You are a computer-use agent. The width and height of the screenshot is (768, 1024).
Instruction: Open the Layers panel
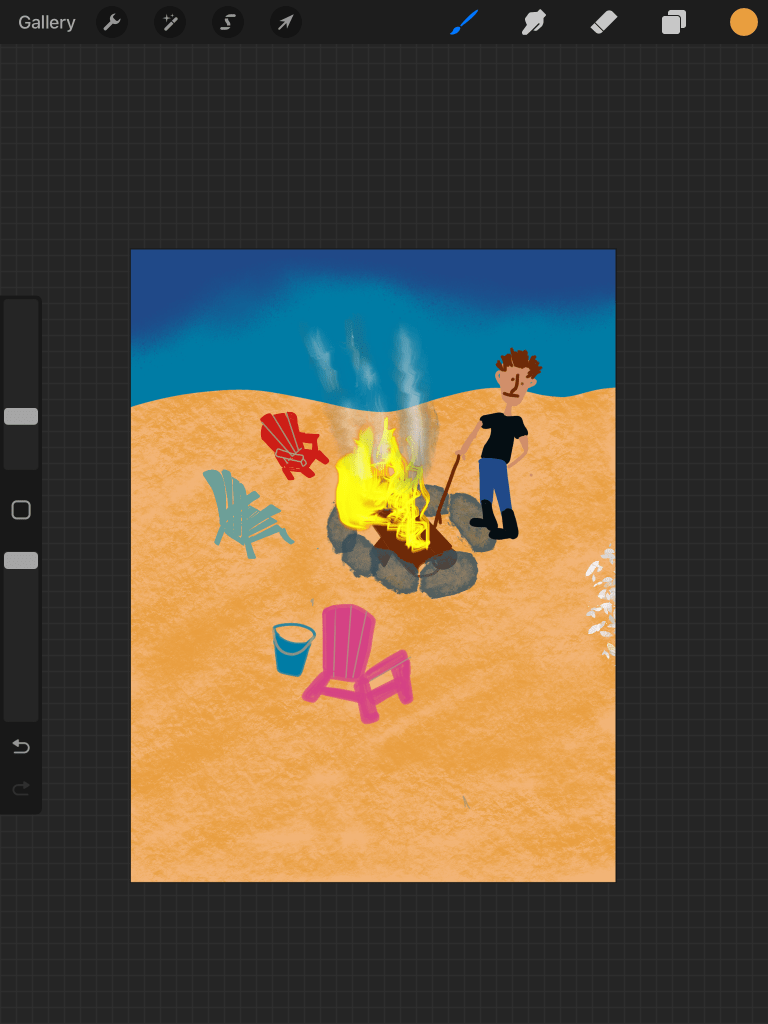pyautogui.click(x=674, y=22)
